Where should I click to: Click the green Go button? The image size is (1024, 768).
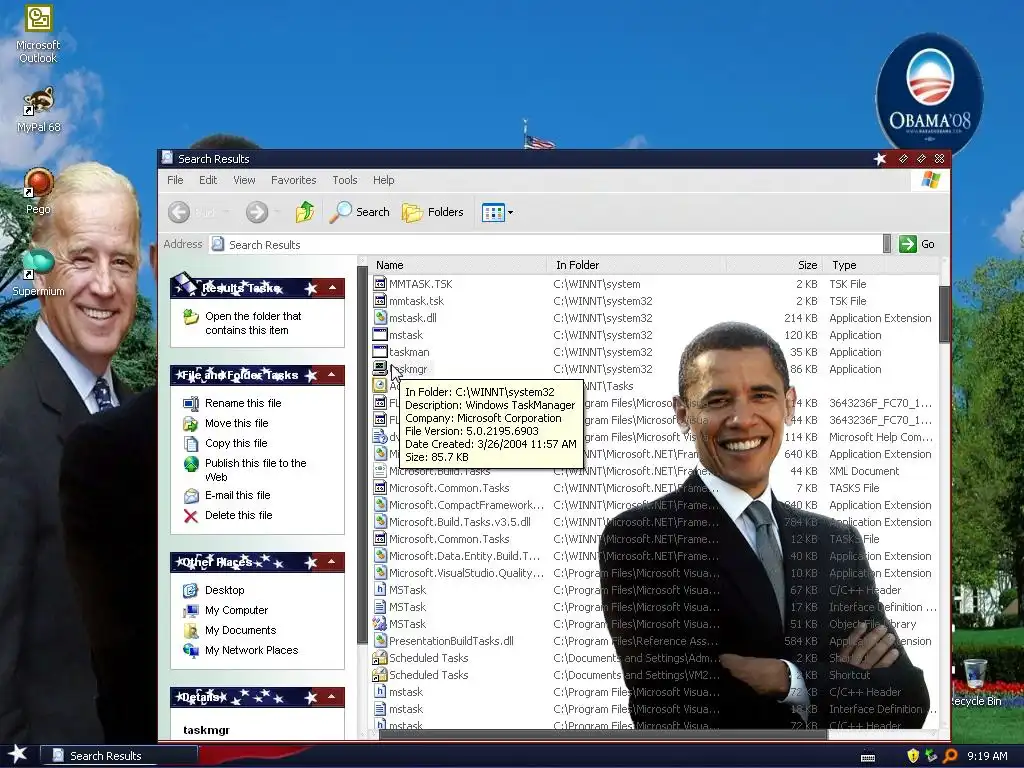point(917,244)
